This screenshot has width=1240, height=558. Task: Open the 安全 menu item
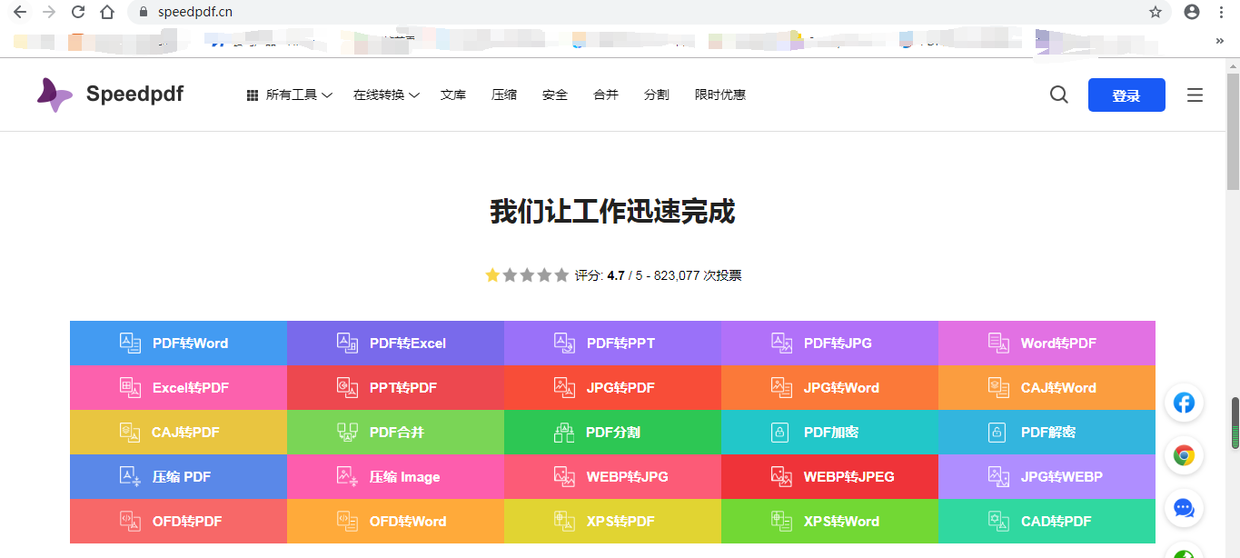click(x=555, y=95)
